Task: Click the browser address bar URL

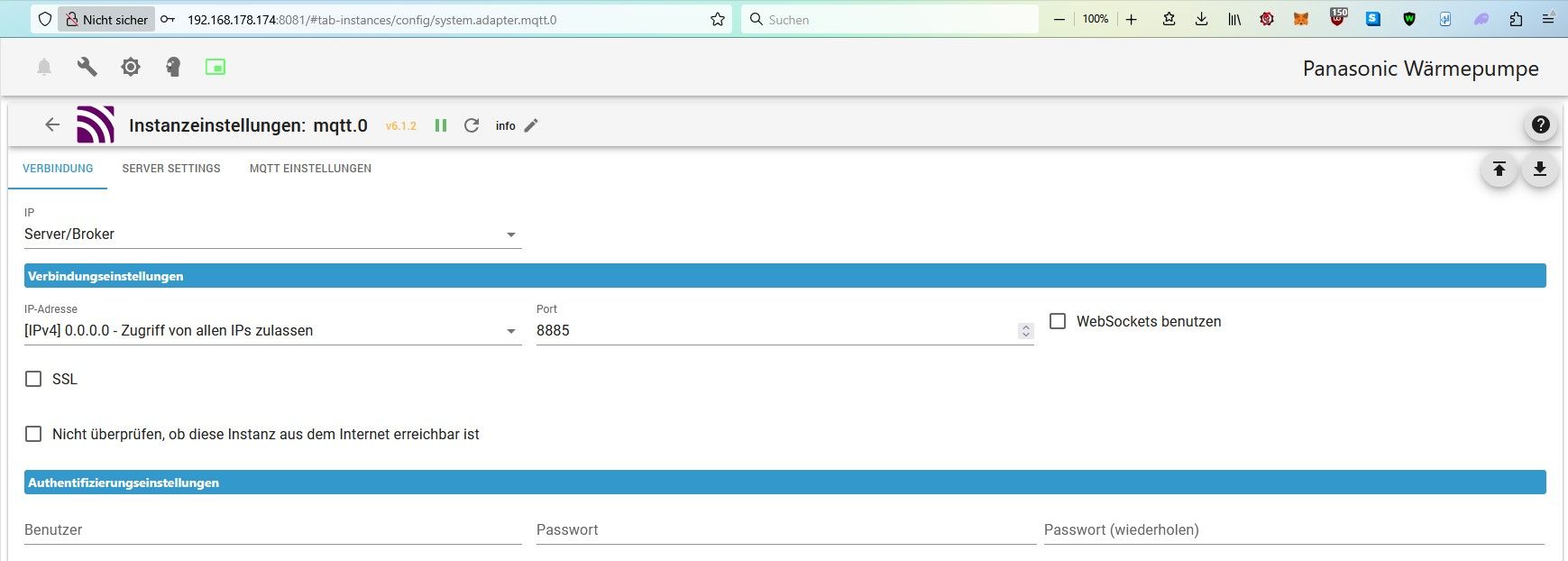Action: point(371,20)
